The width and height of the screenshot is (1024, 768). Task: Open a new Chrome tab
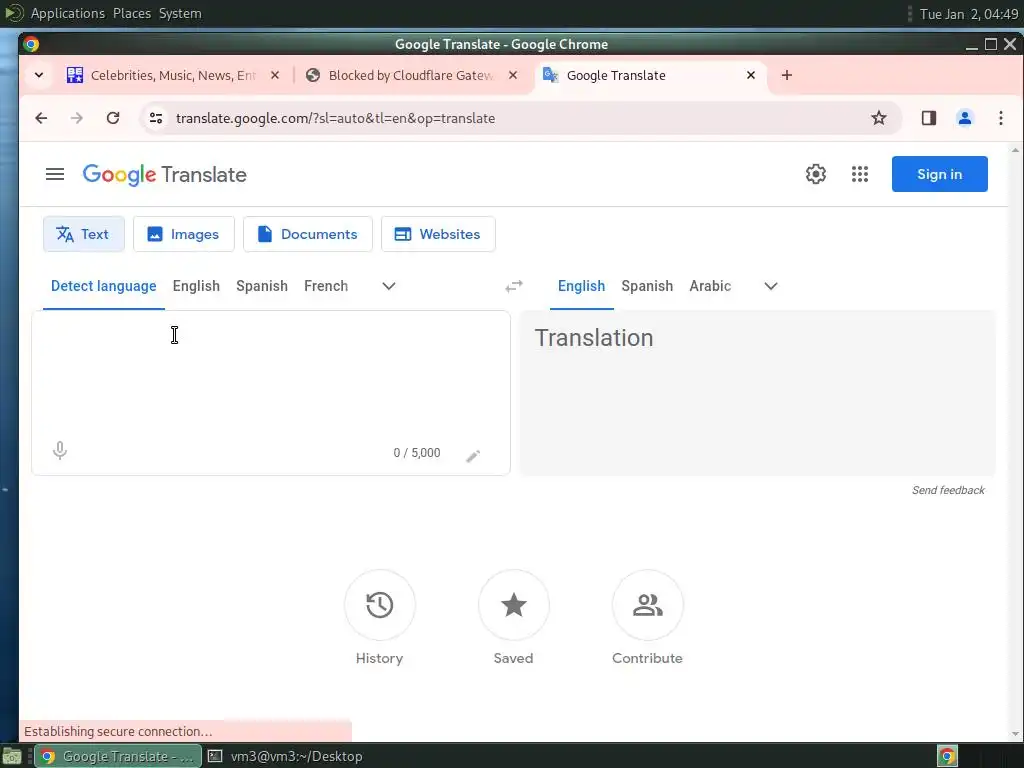pos(787,75)
